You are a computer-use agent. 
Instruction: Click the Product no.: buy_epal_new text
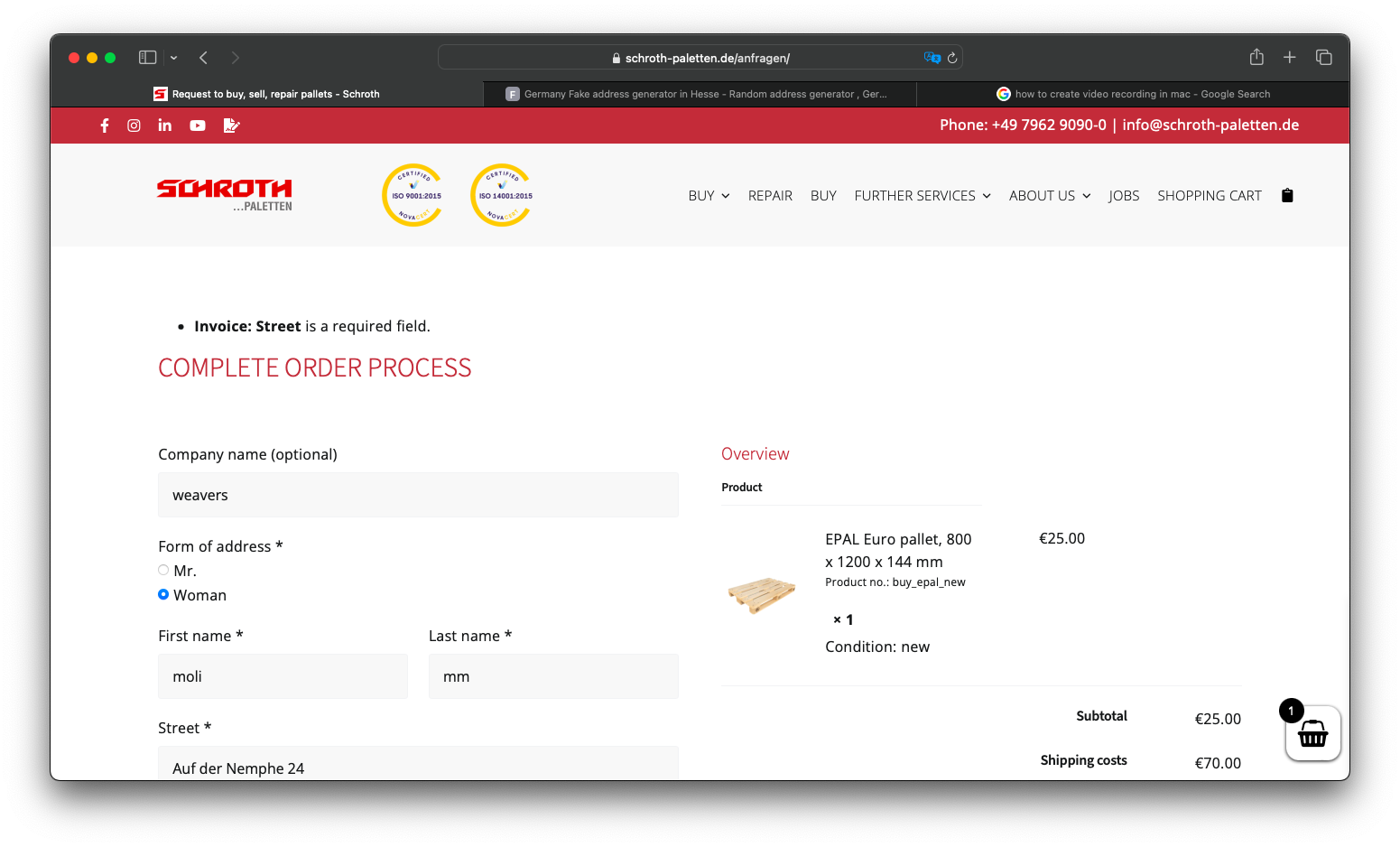[x=895, y=582]
